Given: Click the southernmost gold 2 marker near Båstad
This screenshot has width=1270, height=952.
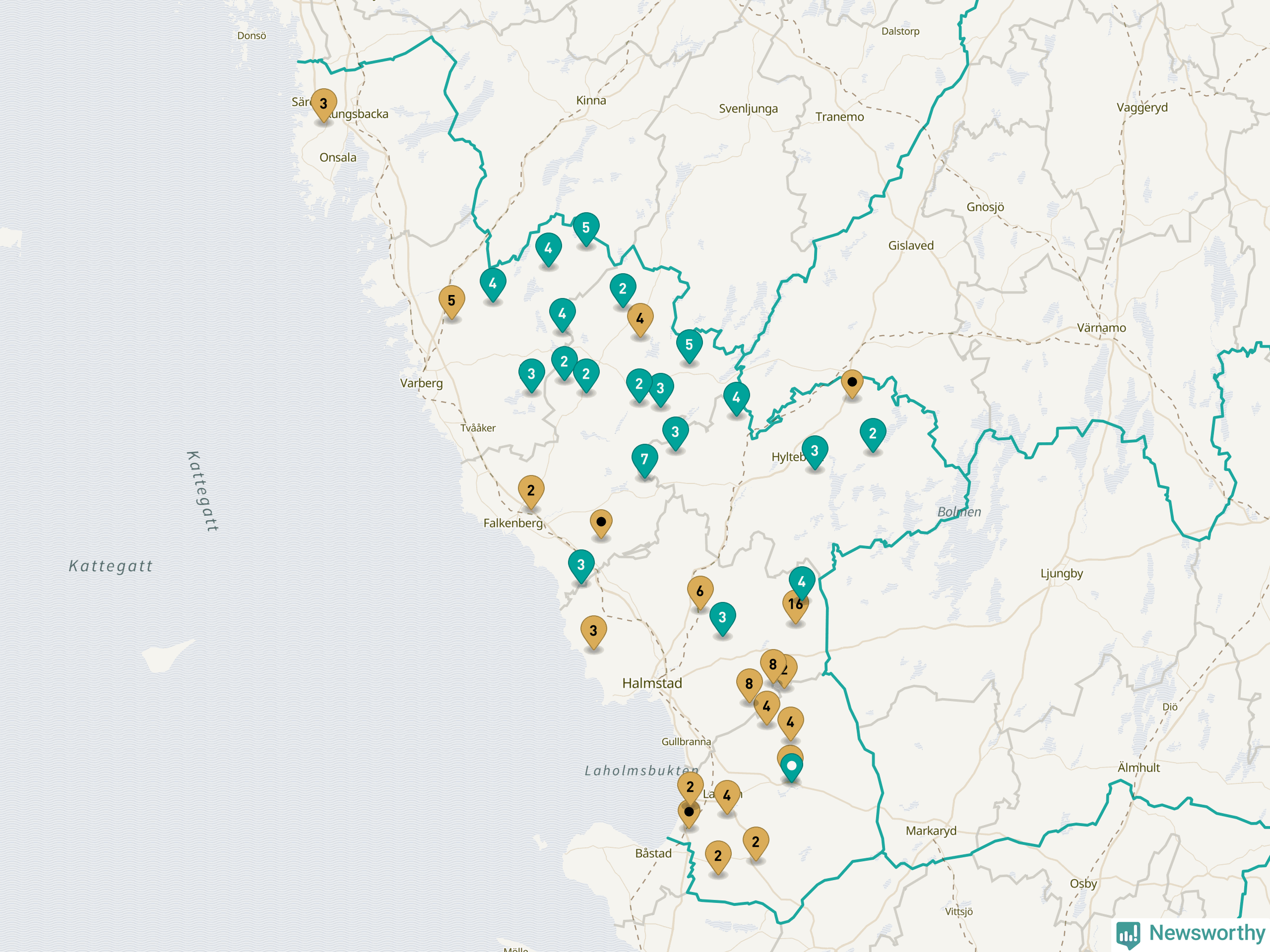Looking at the screenshot, I should tap(718, 856).
